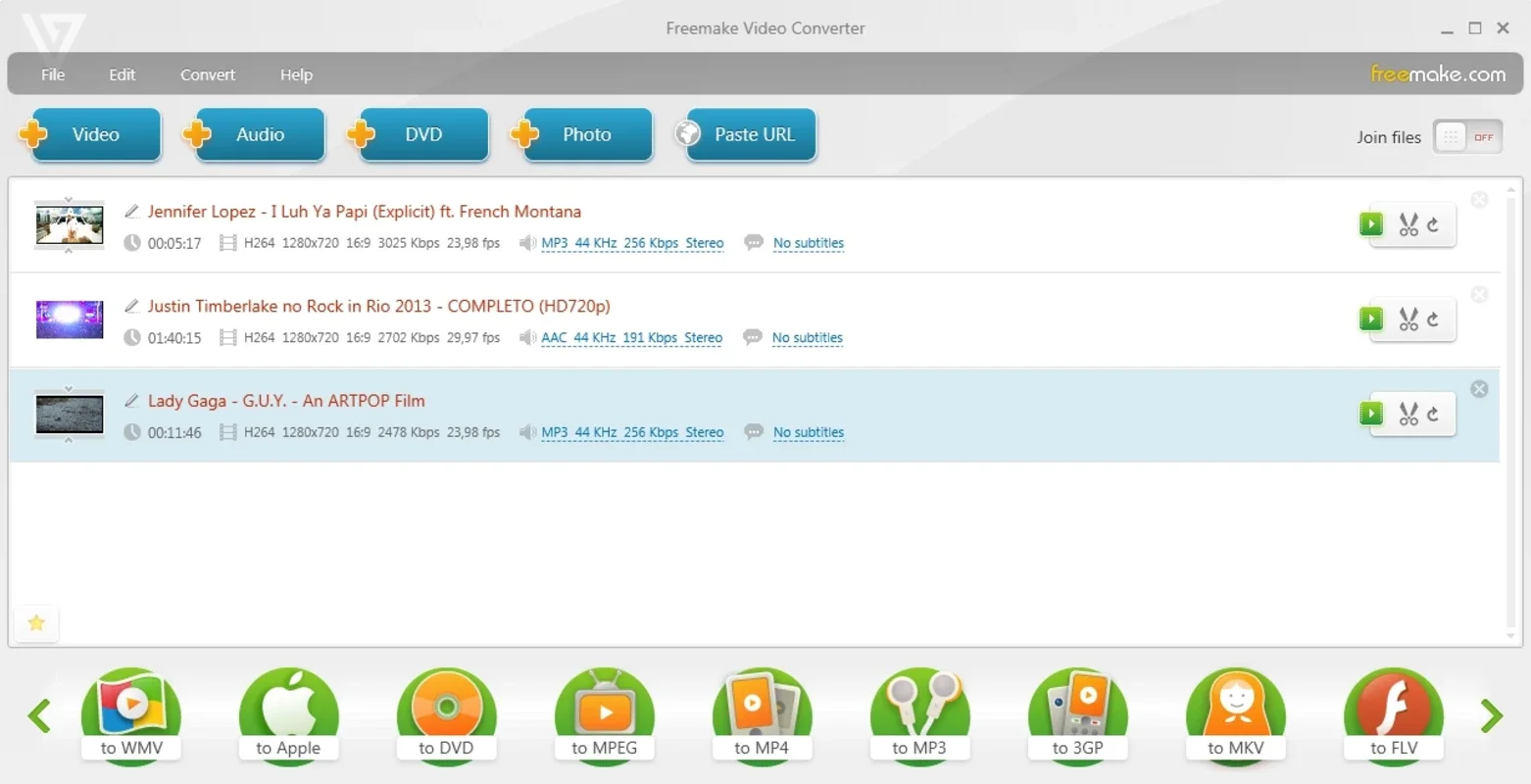This screenshot has width=1531, height=784.
Task: Select the Justin Timberlake video thumbnail
Action: (70, 319)
